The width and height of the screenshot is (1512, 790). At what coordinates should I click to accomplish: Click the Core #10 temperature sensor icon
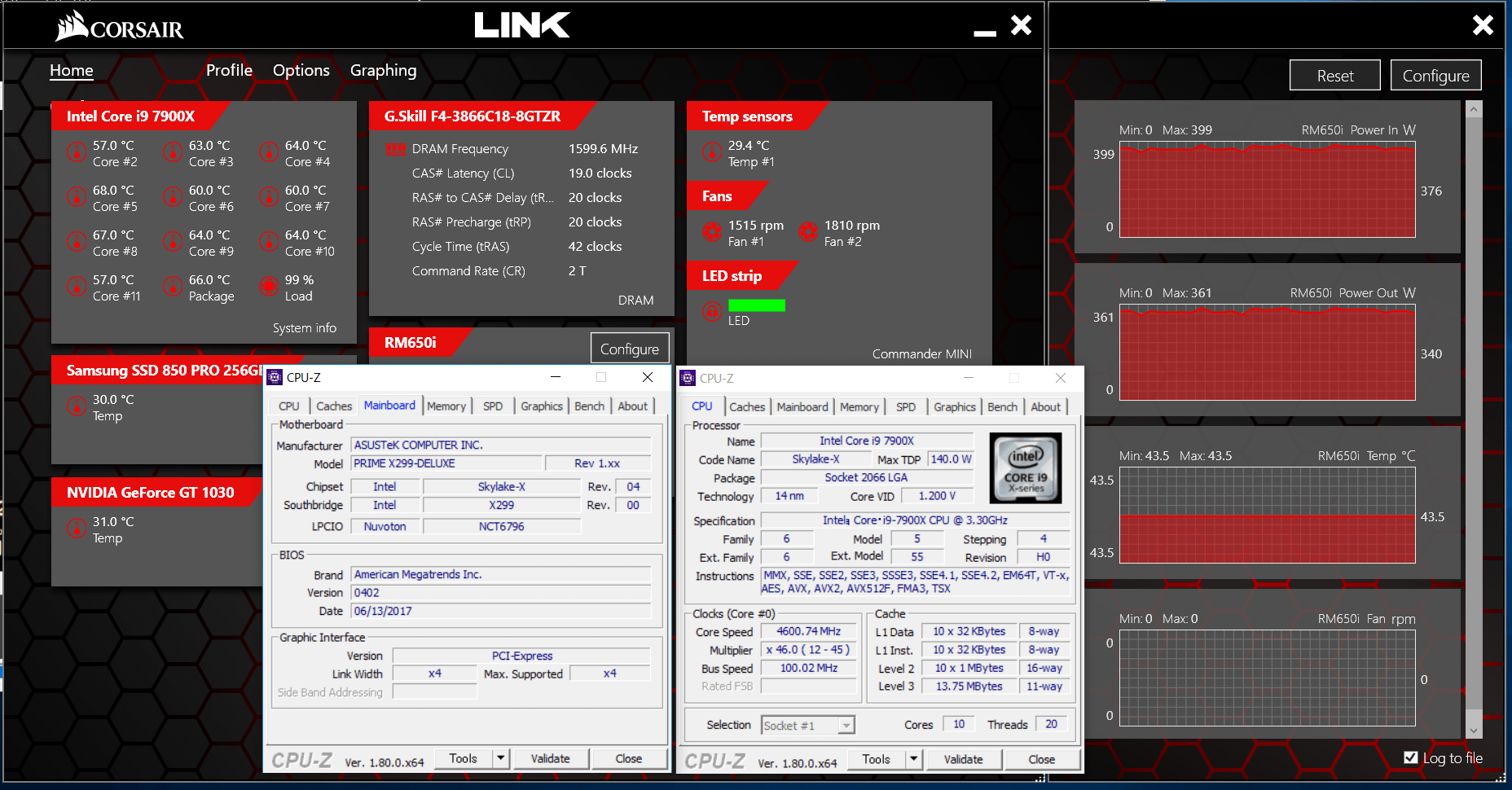269,242
